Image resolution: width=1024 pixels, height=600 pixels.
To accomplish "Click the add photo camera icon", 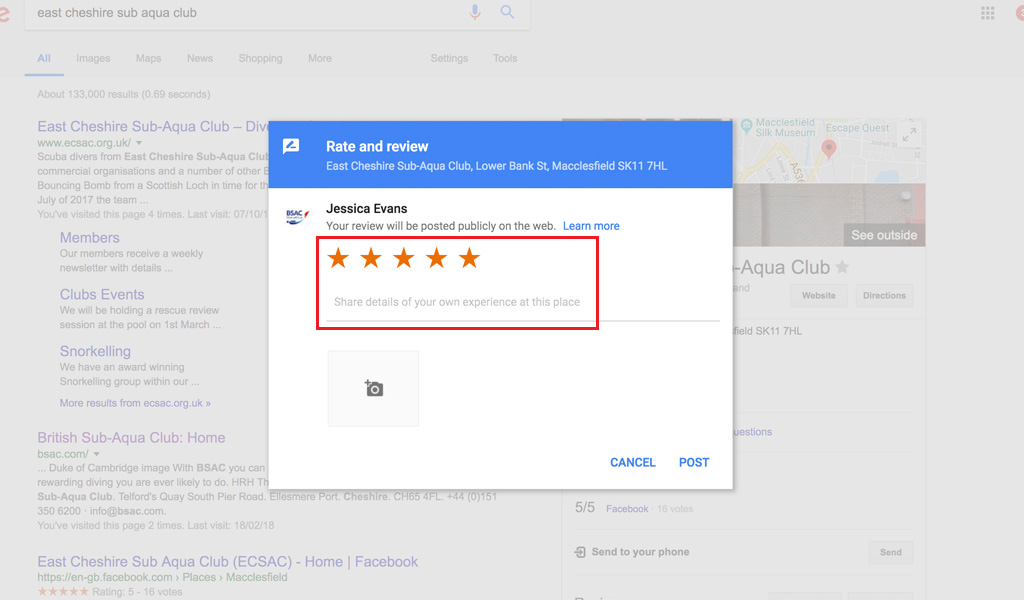I will click(x=374, y=388).
